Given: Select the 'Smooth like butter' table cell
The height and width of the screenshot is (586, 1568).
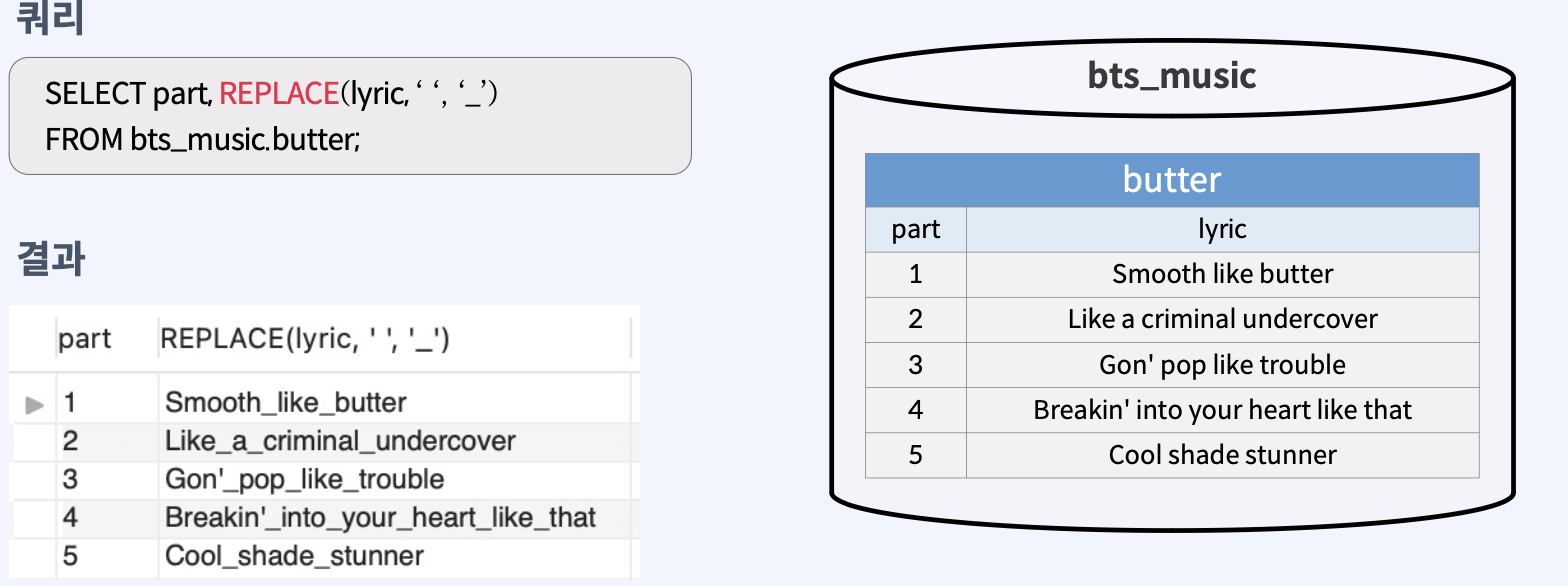Looking at the screenshot, I should [x=1222, y=274].
